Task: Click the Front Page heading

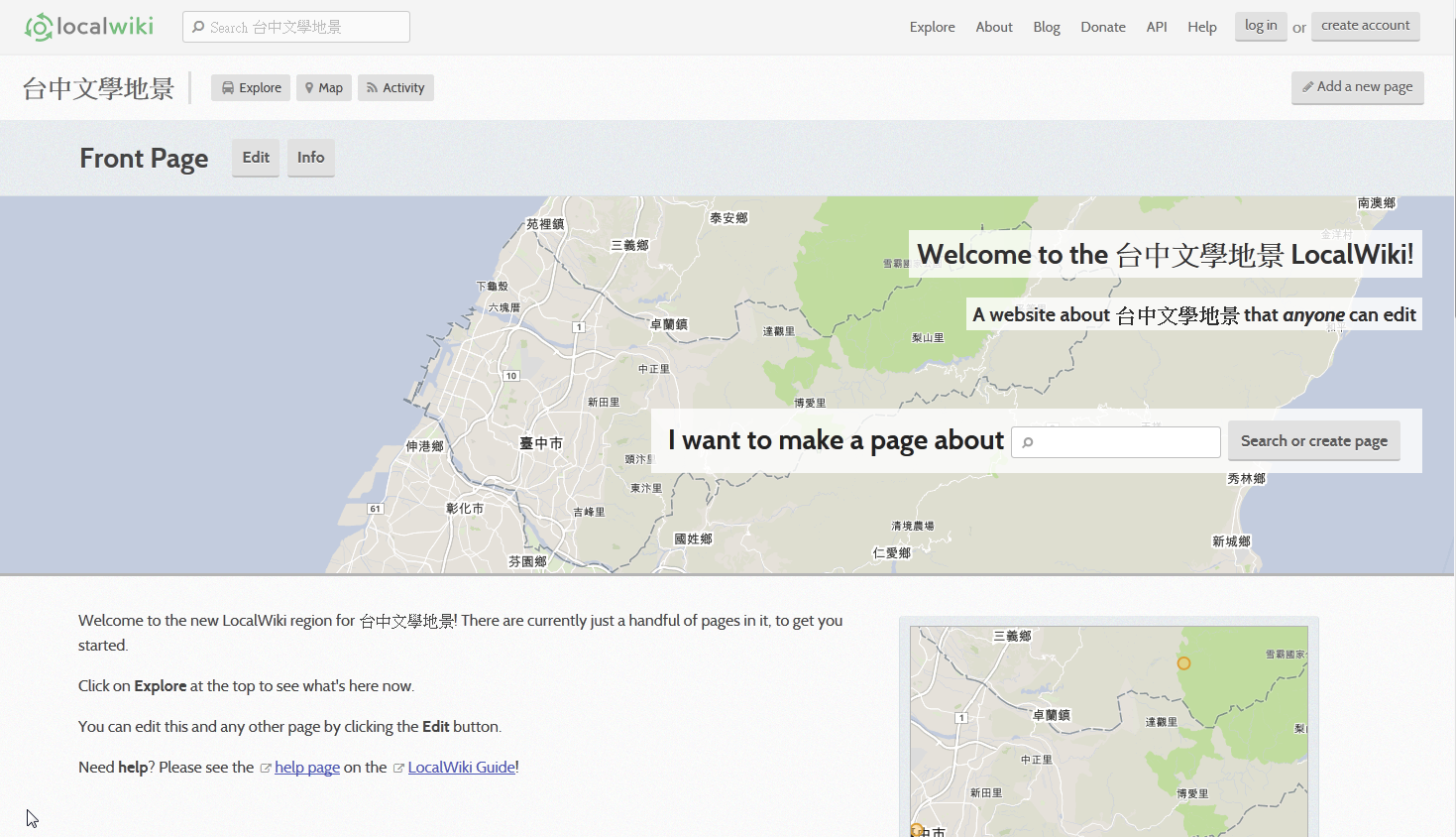Action: (x=144, y=159)
